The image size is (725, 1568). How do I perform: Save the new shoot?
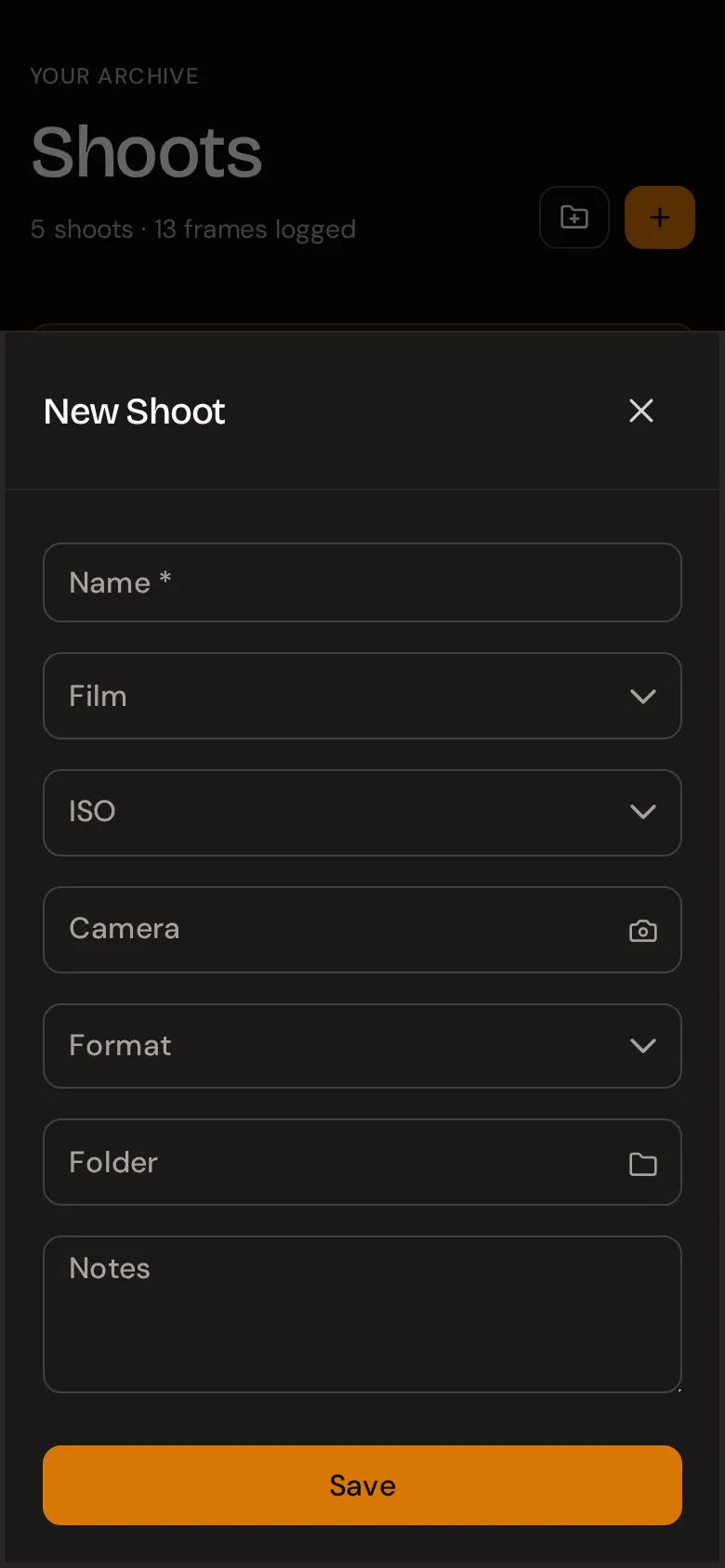pos(362,1485)
